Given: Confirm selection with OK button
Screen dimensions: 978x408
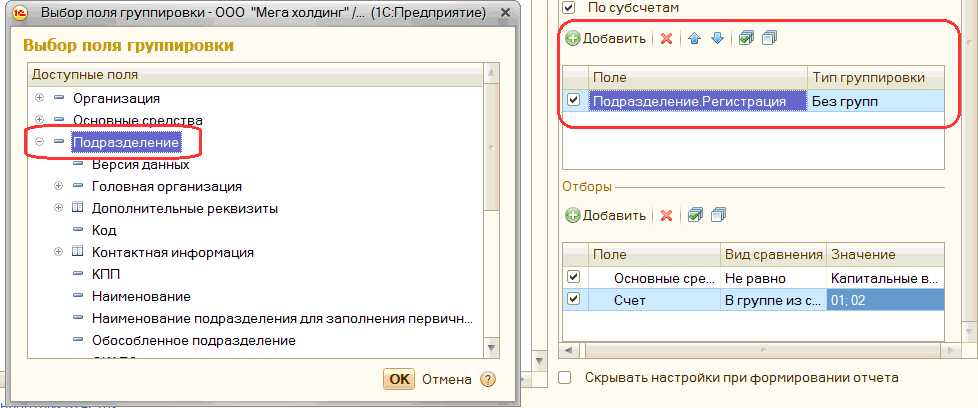Looking at the screenshot, I should [399, 379].
